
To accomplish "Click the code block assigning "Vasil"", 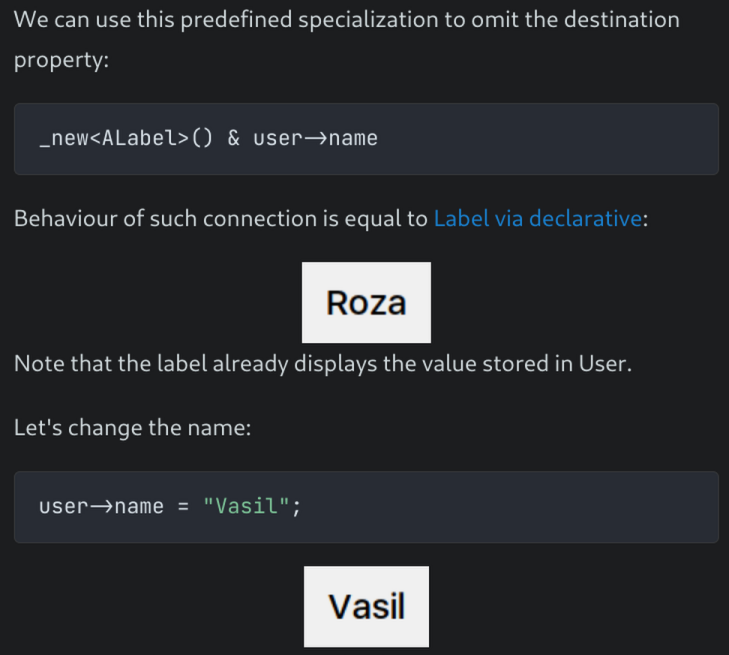I will click(x=366, y=507).
